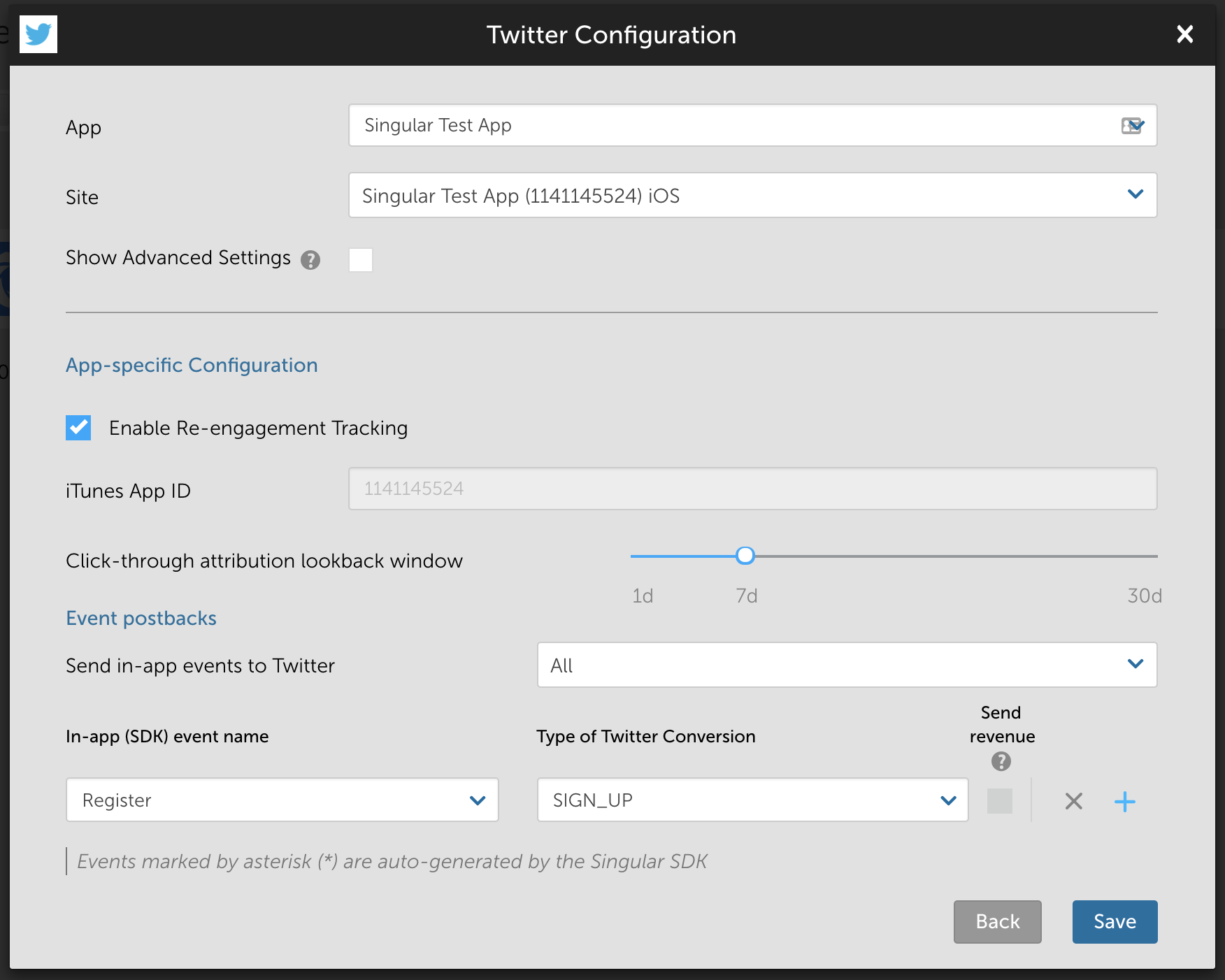Screen dimensions: 1225x980
Task: Open the App dropdown showing Singular Test App
Action: pos(752,125)
